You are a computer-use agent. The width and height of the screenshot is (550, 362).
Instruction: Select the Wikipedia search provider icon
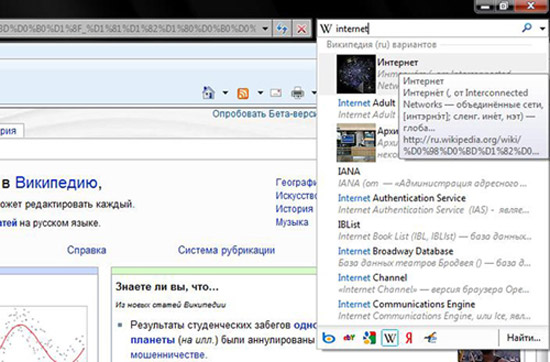point(390,338)
